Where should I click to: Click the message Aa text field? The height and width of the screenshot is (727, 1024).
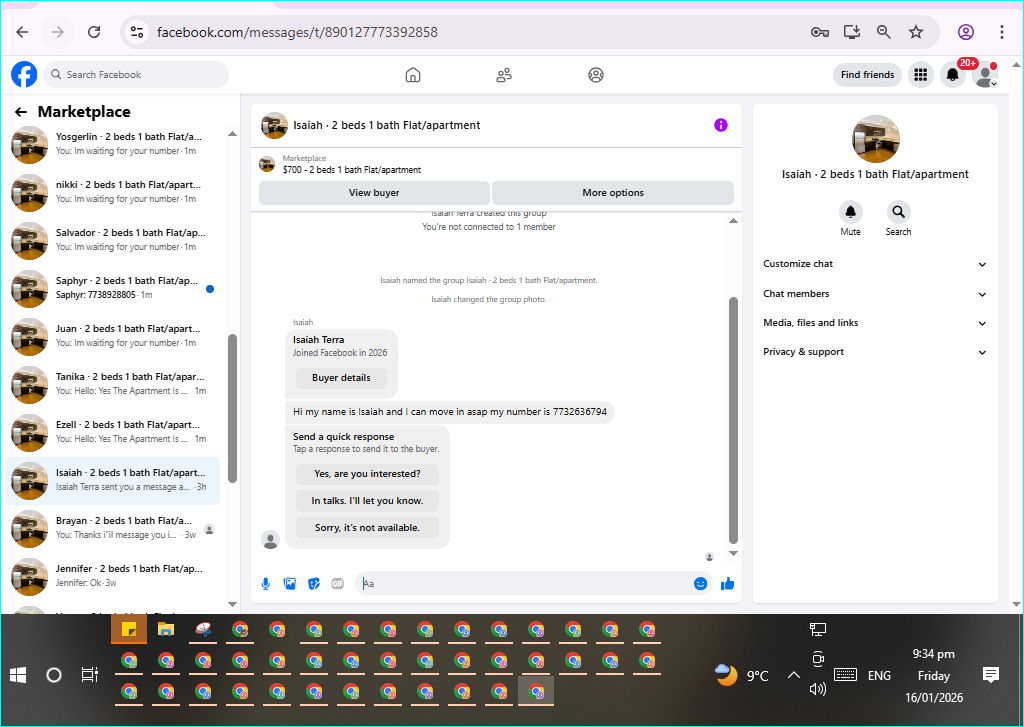pos(524,583)
